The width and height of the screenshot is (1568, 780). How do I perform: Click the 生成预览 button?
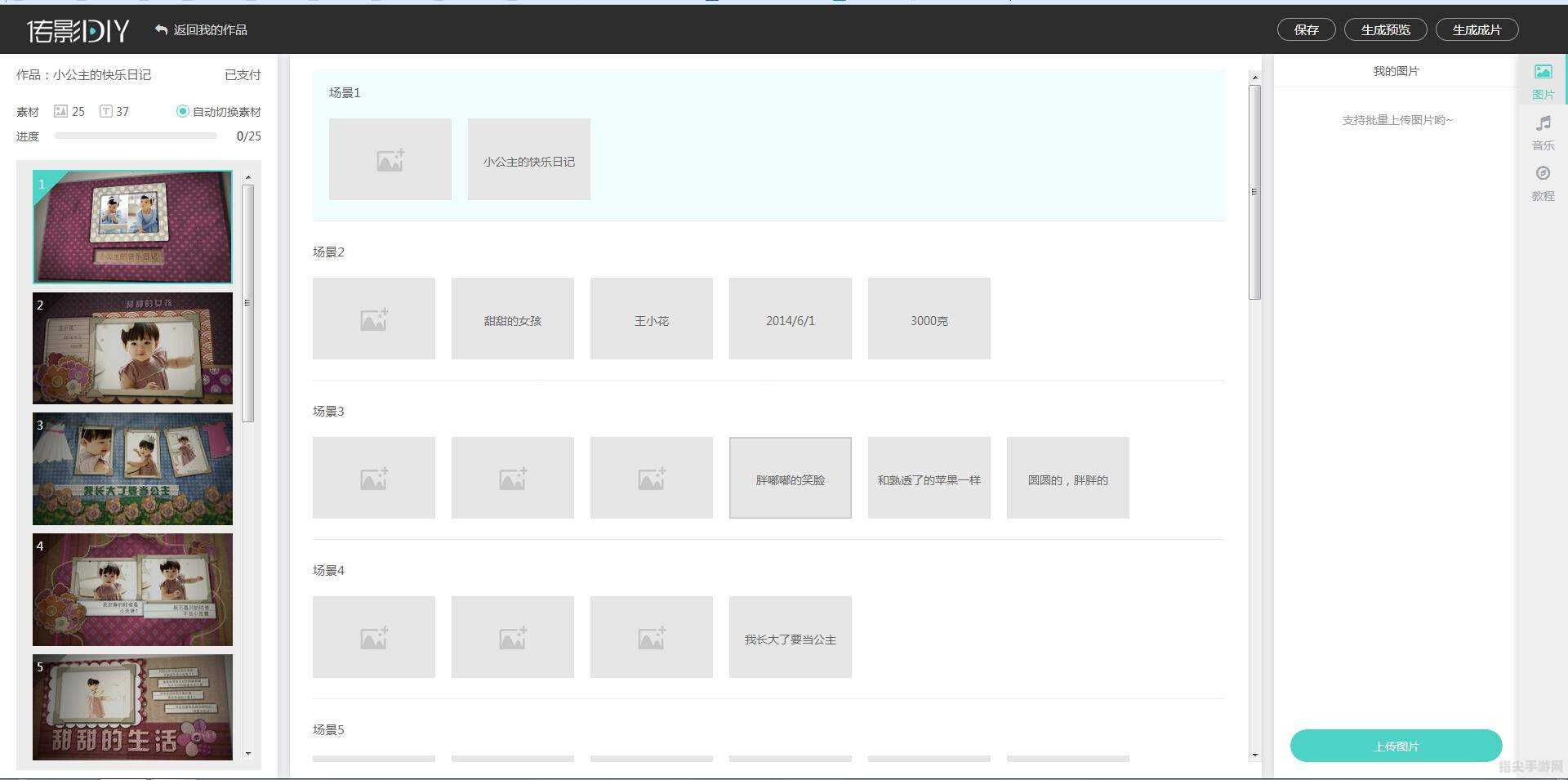(1386, 29)
